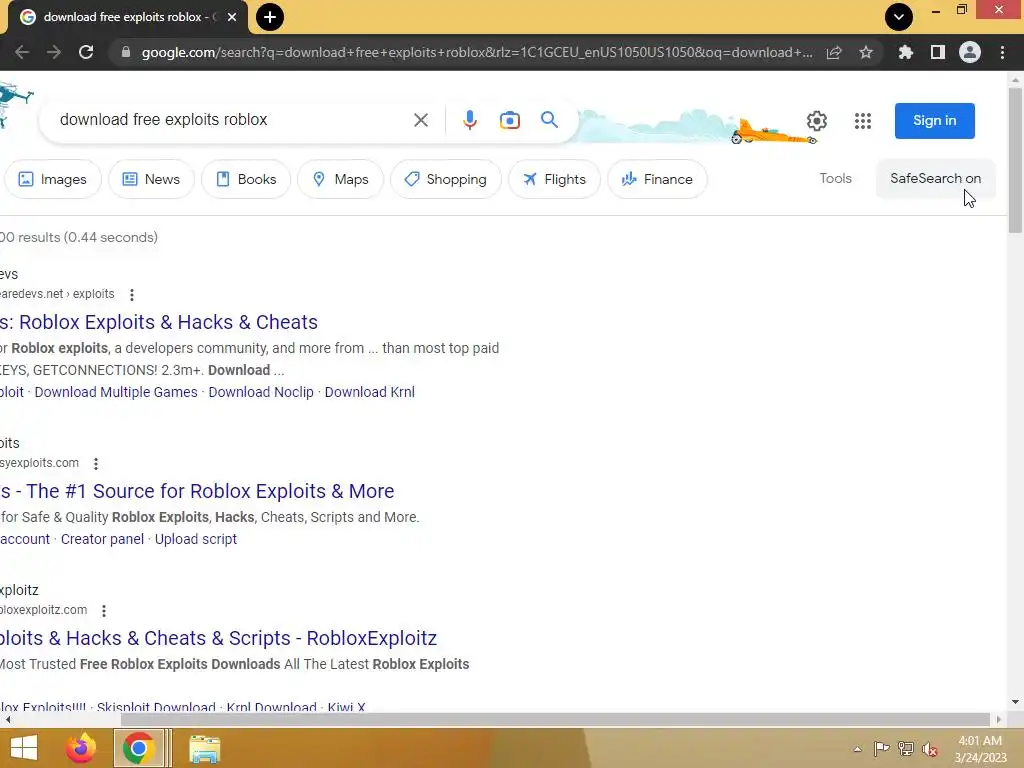The width and height of the screenshot is (1024, 768).
Task: Click the scroll-right arrow of horizontal scrollbar
Action: (999, 720)
